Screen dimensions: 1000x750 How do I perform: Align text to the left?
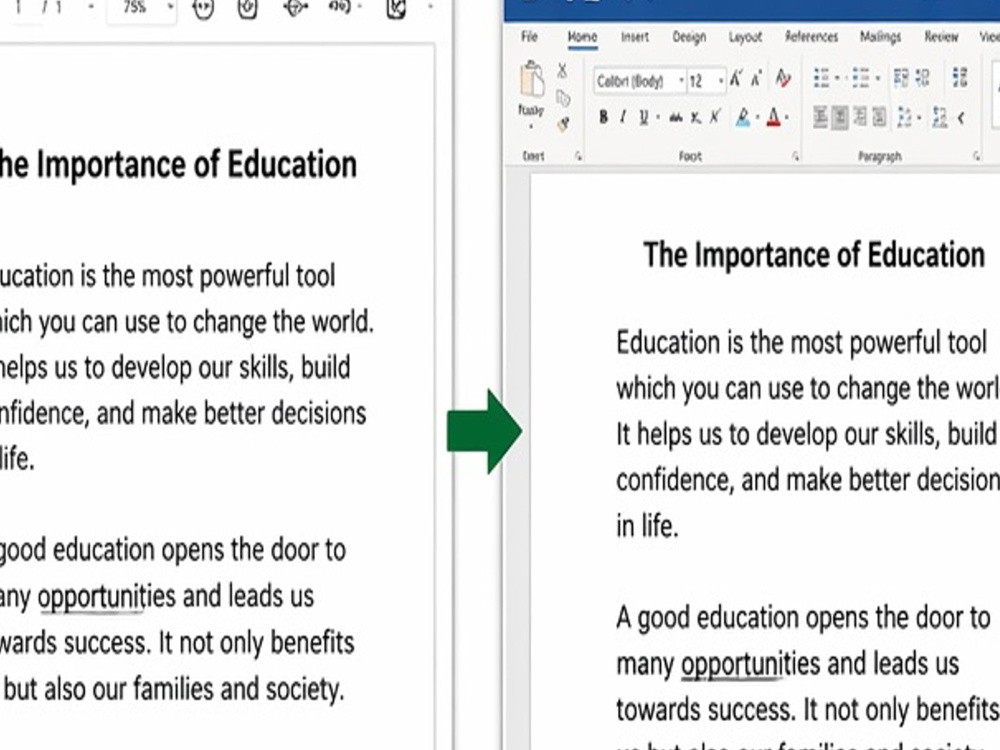820,117
